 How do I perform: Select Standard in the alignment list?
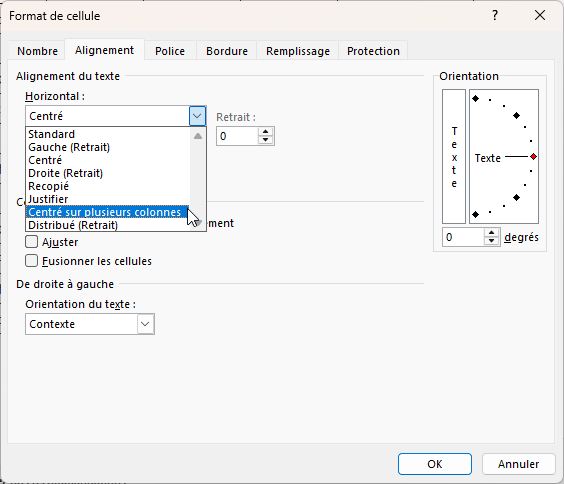tap(107, 134)
